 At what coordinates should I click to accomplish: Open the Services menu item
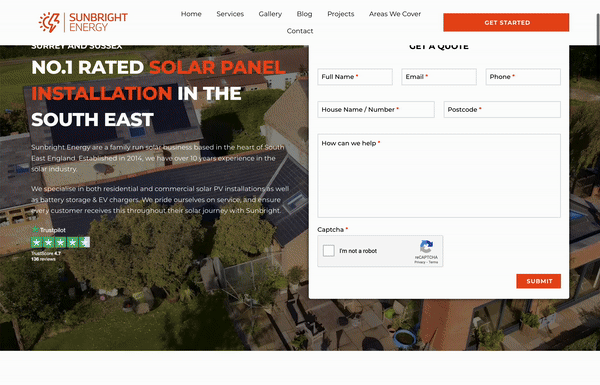coord(230,14)
